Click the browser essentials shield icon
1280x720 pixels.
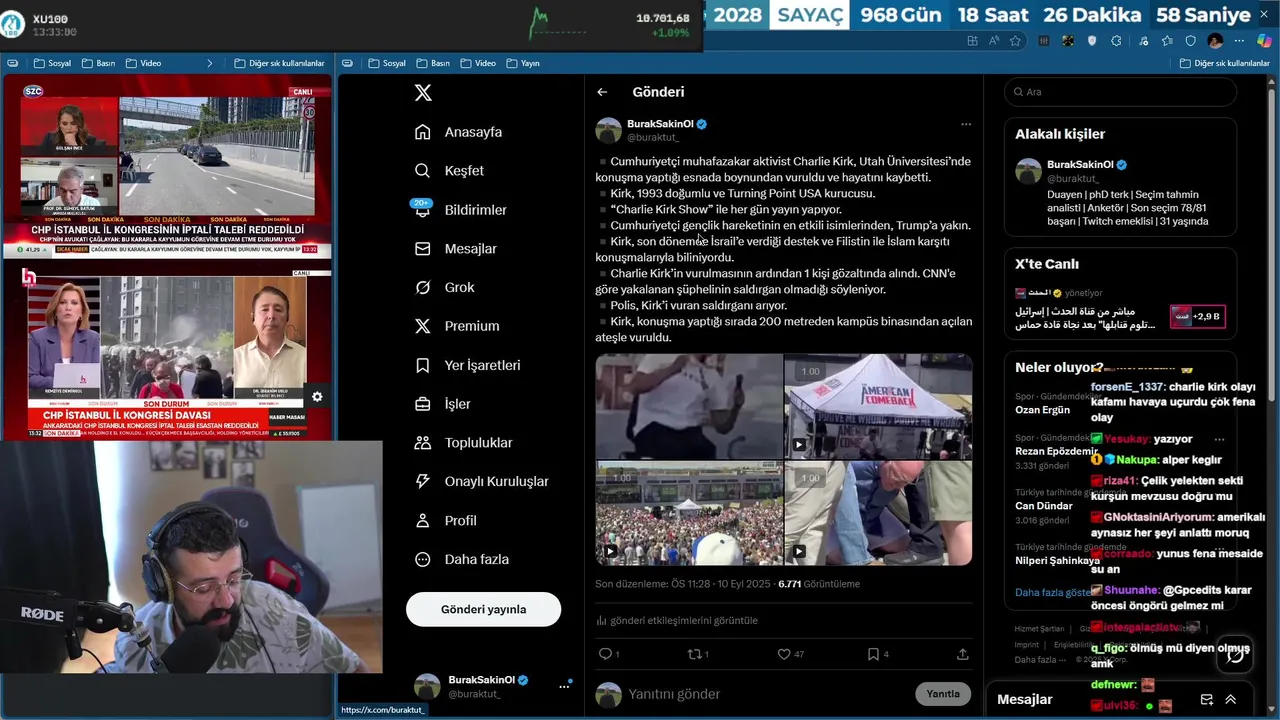tap(1190, 41)
